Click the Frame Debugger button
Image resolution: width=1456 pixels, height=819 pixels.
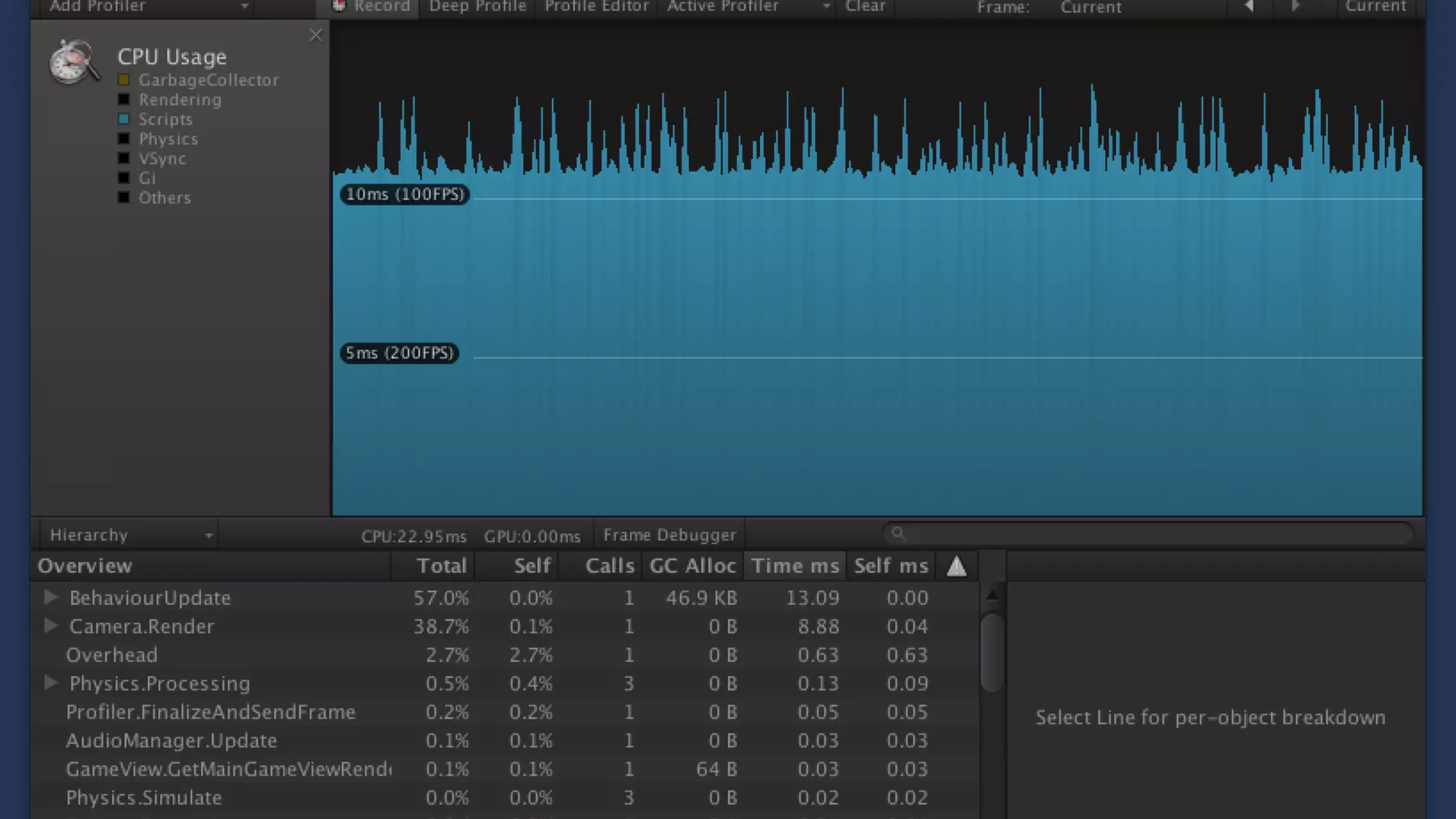tap(669, 535)
